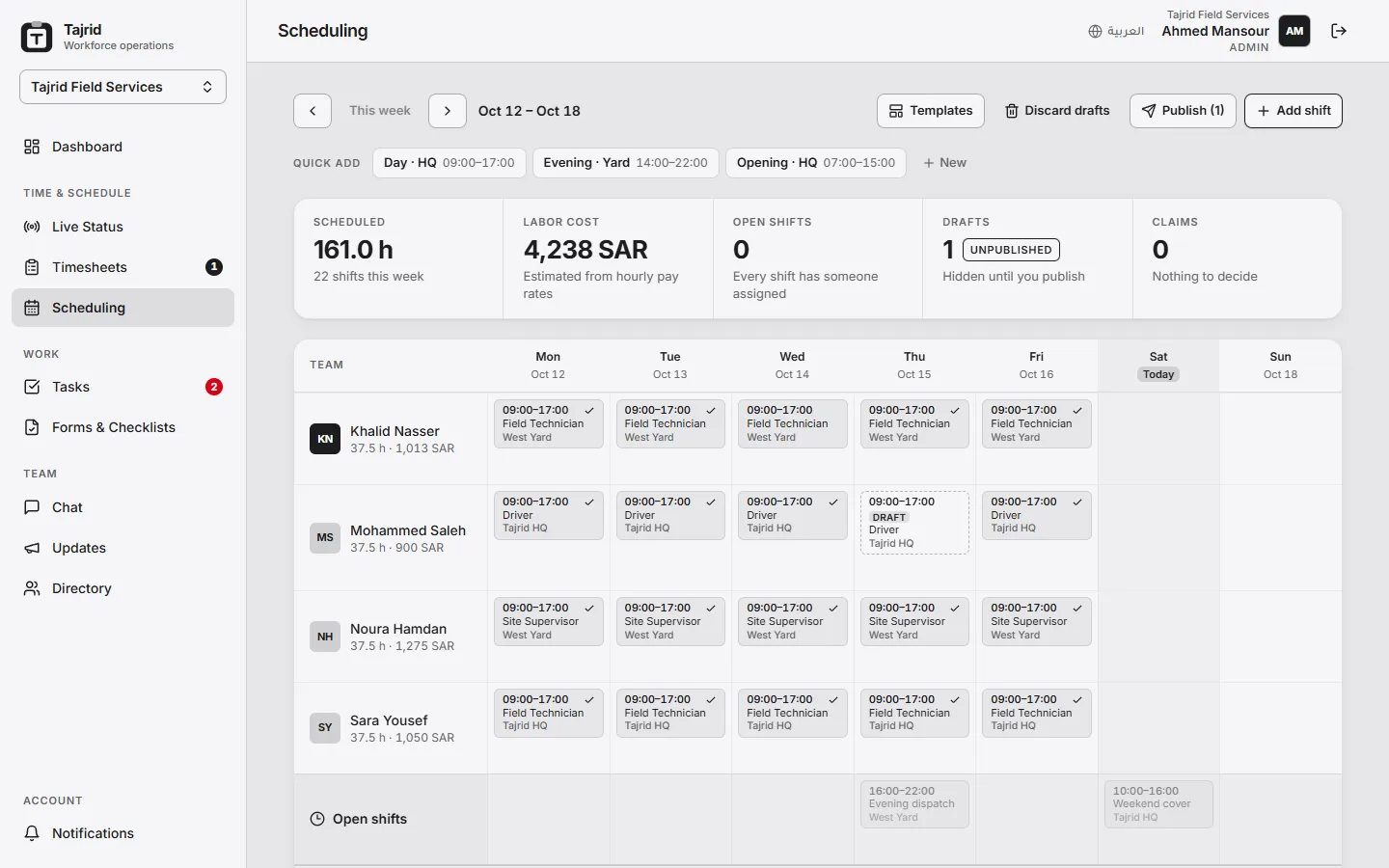Open Sara Yousef's Friday Field Technician shift

point(1036,713)
